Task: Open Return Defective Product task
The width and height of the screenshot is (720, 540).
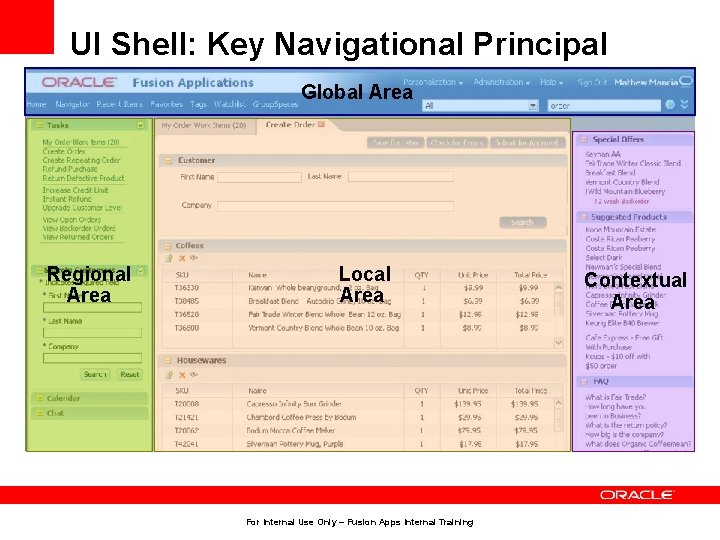Action: point(83,178)
